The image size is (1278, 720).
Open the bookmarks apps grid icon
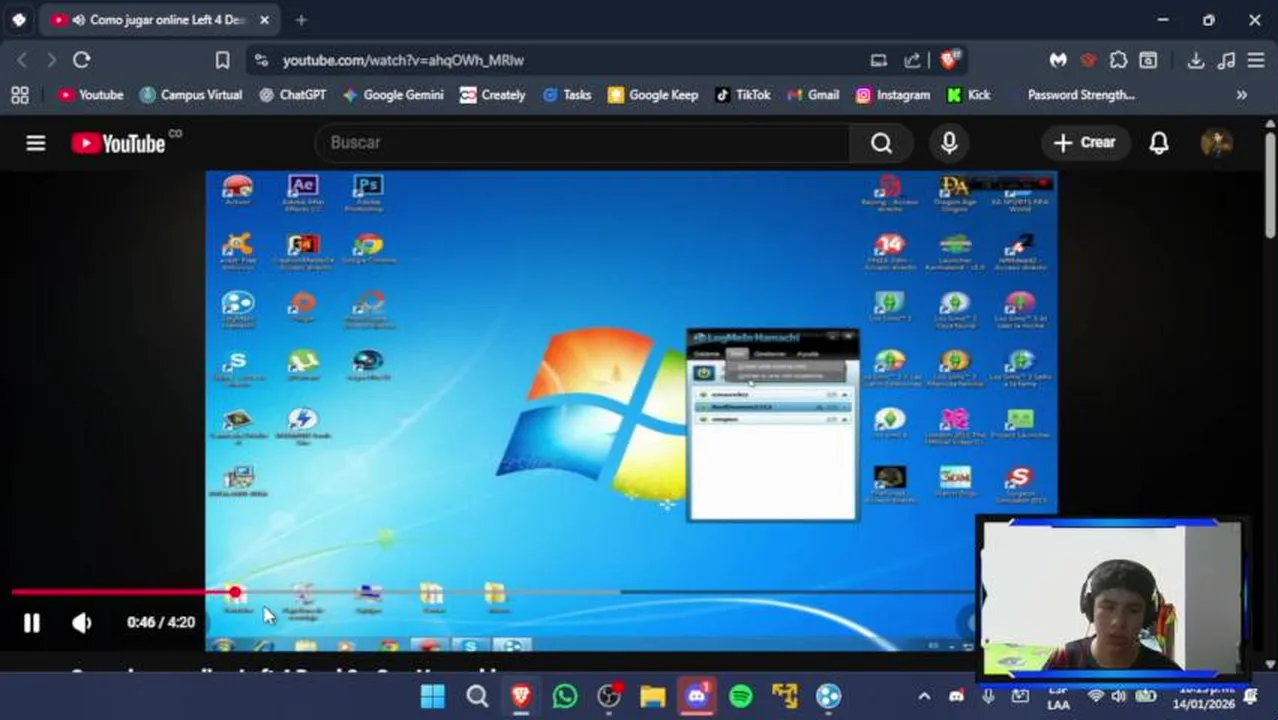click(x=19, y=95)
